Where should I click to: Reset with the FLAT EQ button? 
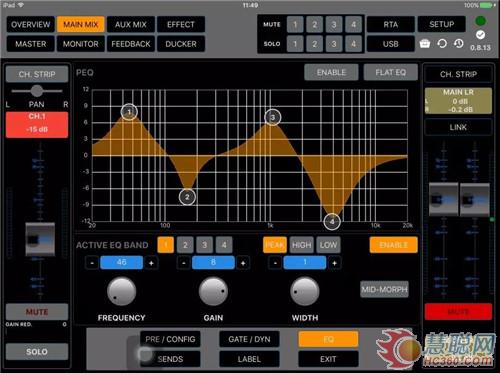(x=391, y=72)
